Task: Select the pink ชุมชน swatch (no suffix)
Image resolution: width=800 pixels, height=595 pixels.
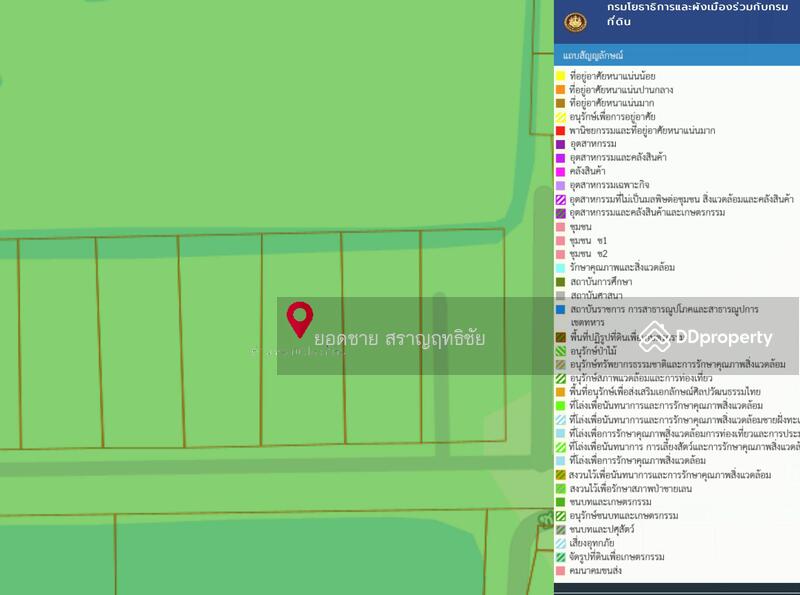Action: 560,227
